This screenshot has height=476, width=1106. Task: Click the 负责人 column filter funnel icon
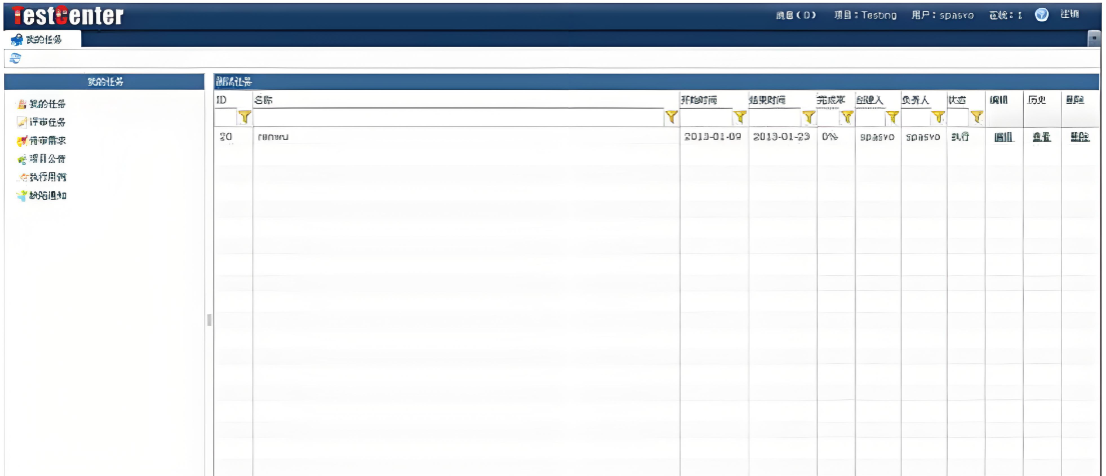(938, 117)
